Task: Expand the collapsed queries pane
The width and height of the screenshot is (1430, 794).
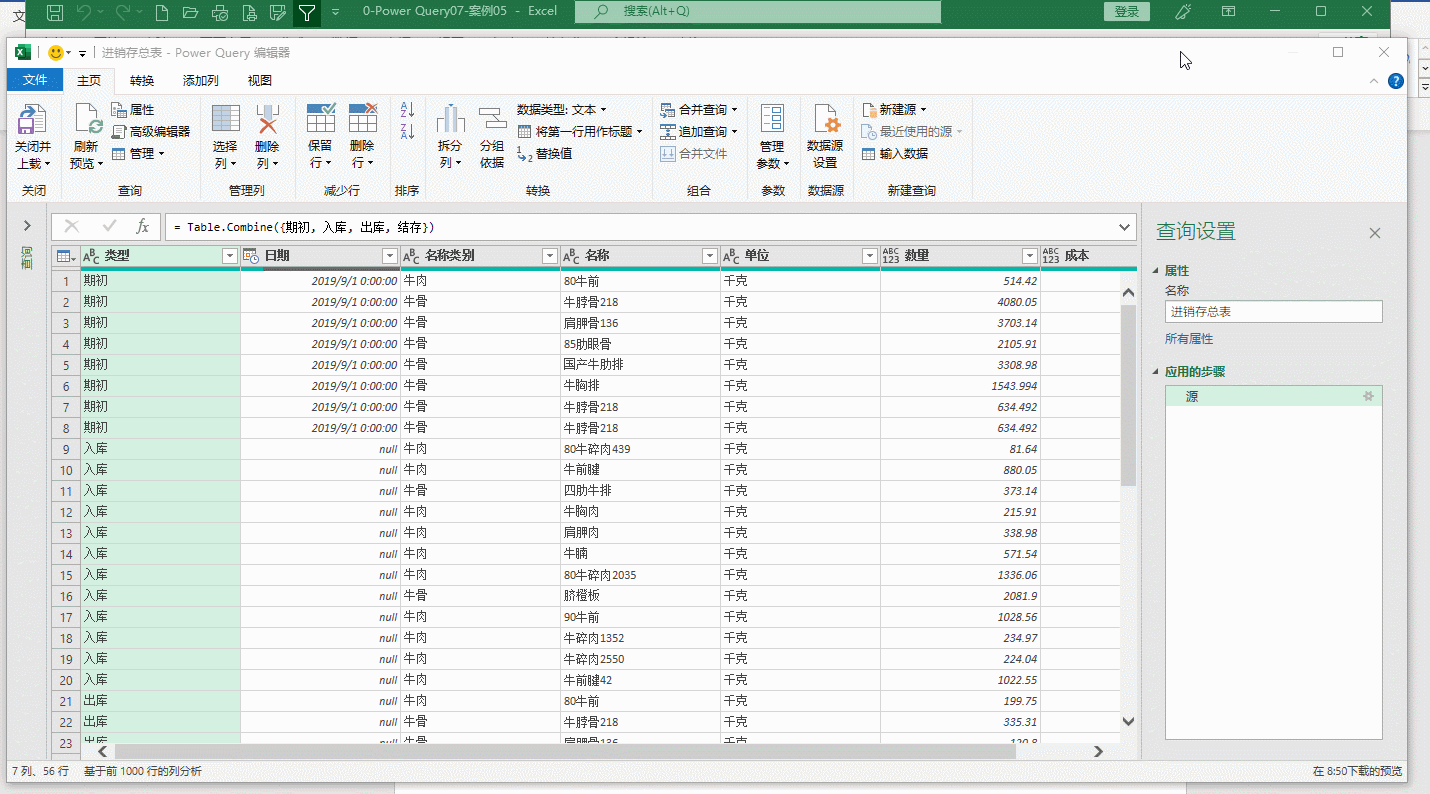Action: tap(27, 226)
